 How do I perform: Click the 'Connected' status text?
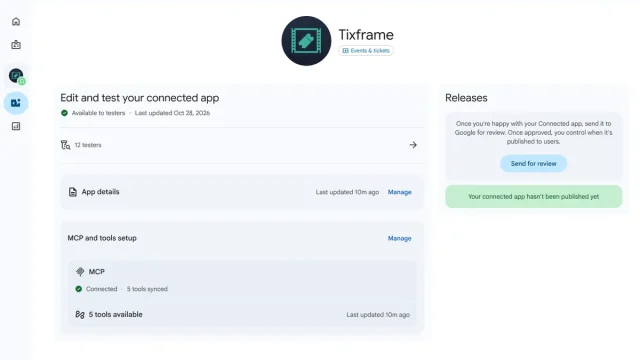point(101,289)
